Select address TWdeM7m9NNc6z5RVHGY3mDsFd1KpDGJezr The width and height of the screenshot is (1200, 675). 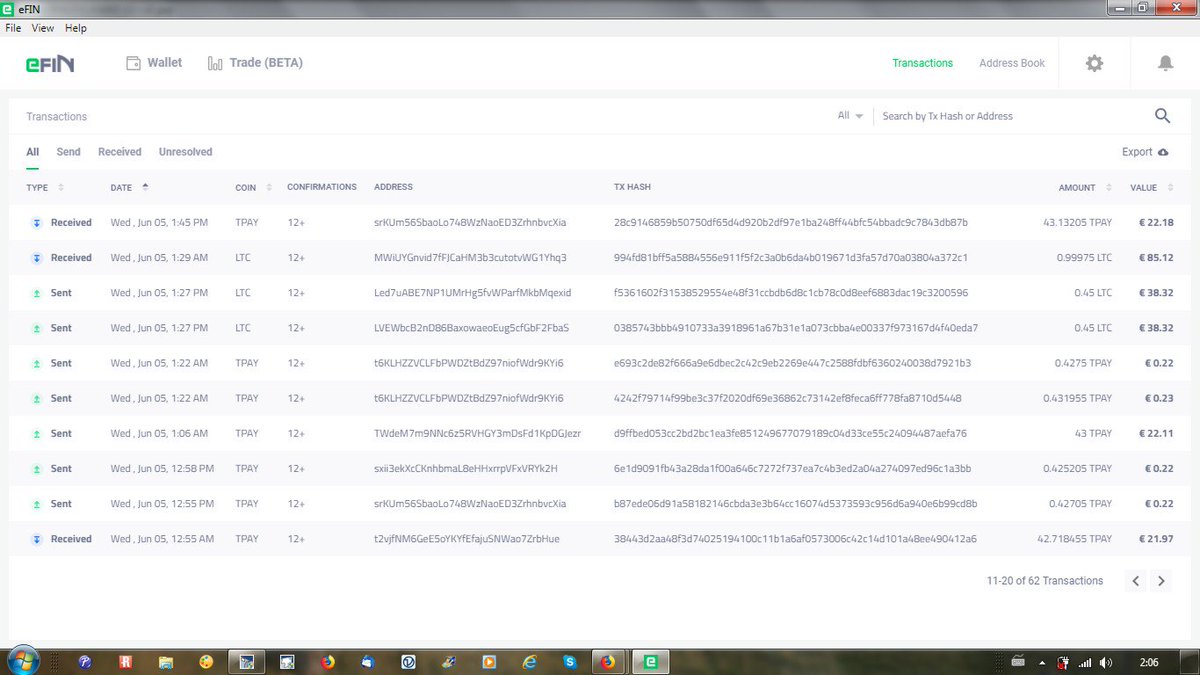[x=477, y=433]
